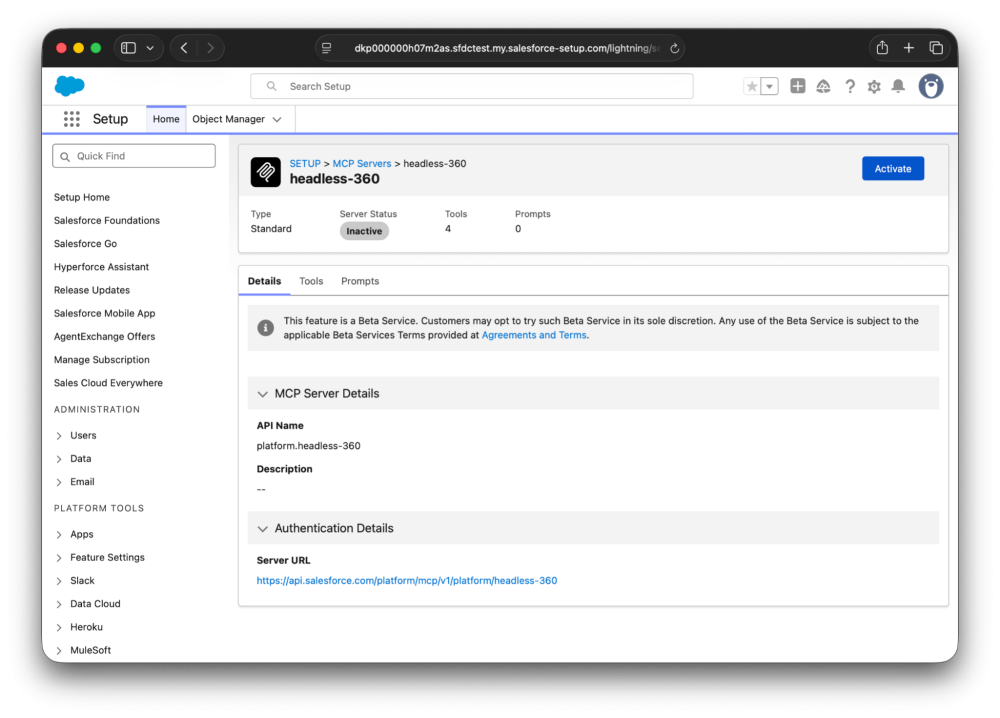Click the favorites star icon
Viewport: 1000px width, 718px height.
point(752,86)
